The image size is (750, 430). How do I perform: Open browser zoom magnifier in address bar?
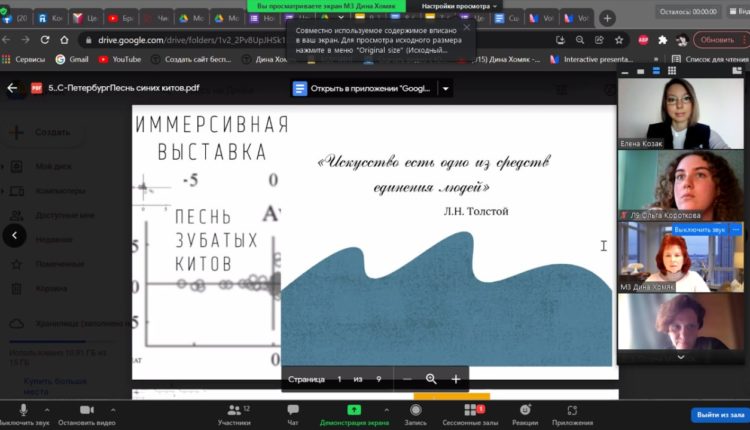(x=580, y=40)
